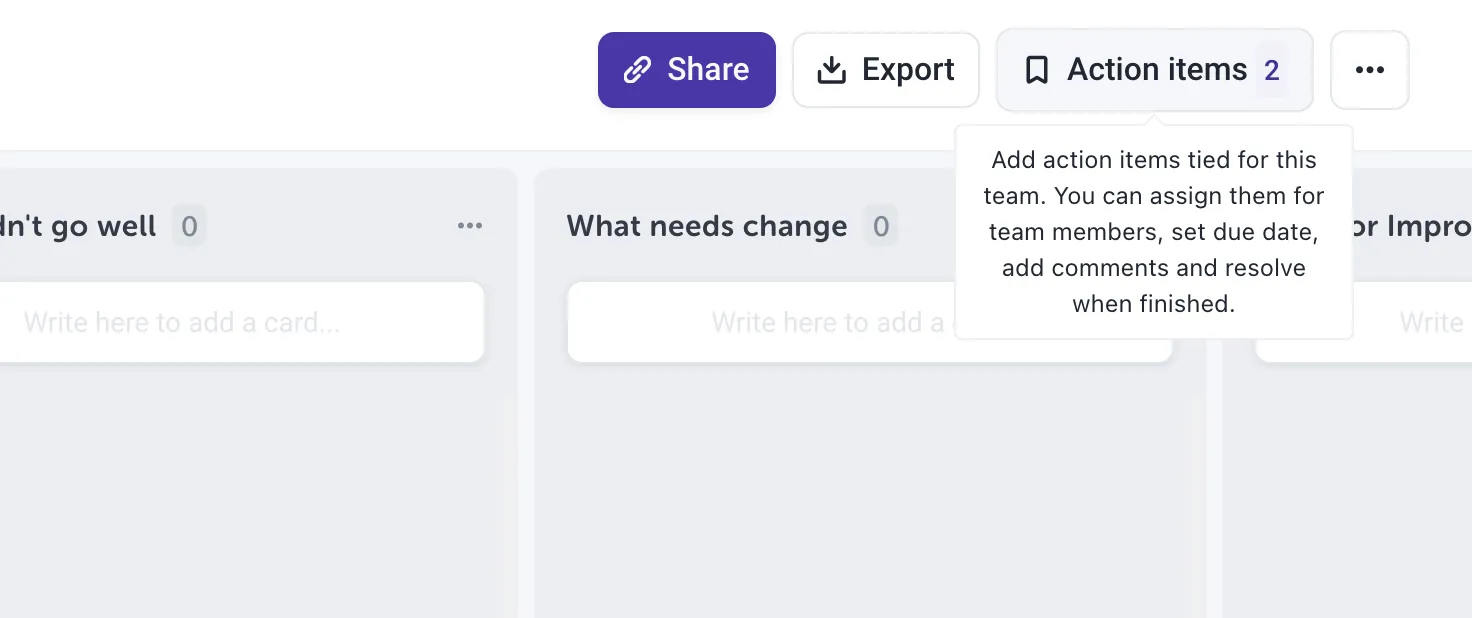Open the top-right three-dot more options menu
This screenshot has height=618, width=1472.
(x=1369, y=70)
